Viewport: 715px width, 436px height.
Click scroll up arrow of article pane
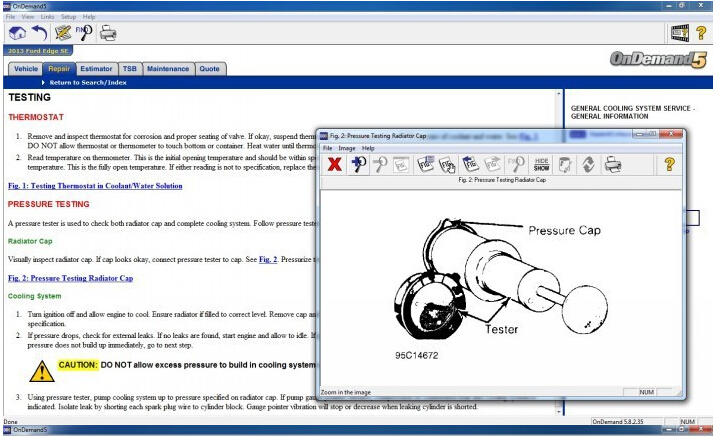[559, 93]
